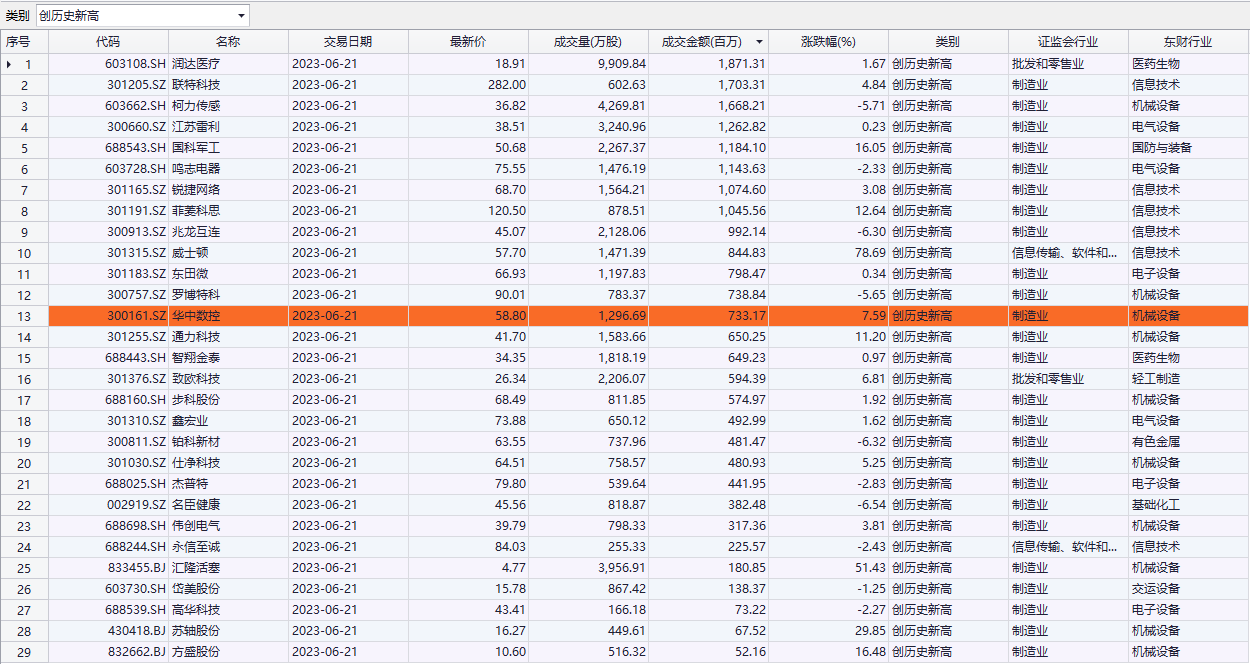Image resolution: width=1250 pixels, height=664 pixels.
Task: Click the 国防与装备 industry cell for 国科军工
Action: pyautogui.click(x=1188, y=148)
